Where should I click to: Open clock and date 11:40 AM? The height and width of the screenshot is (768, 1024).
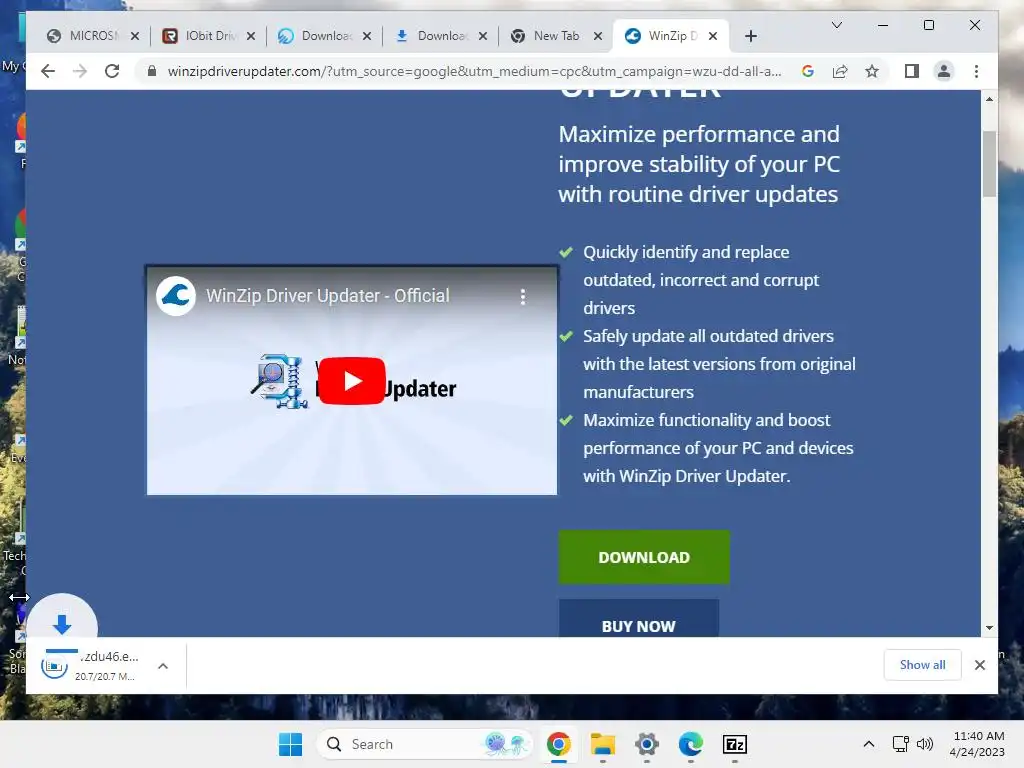coord(978,744)
